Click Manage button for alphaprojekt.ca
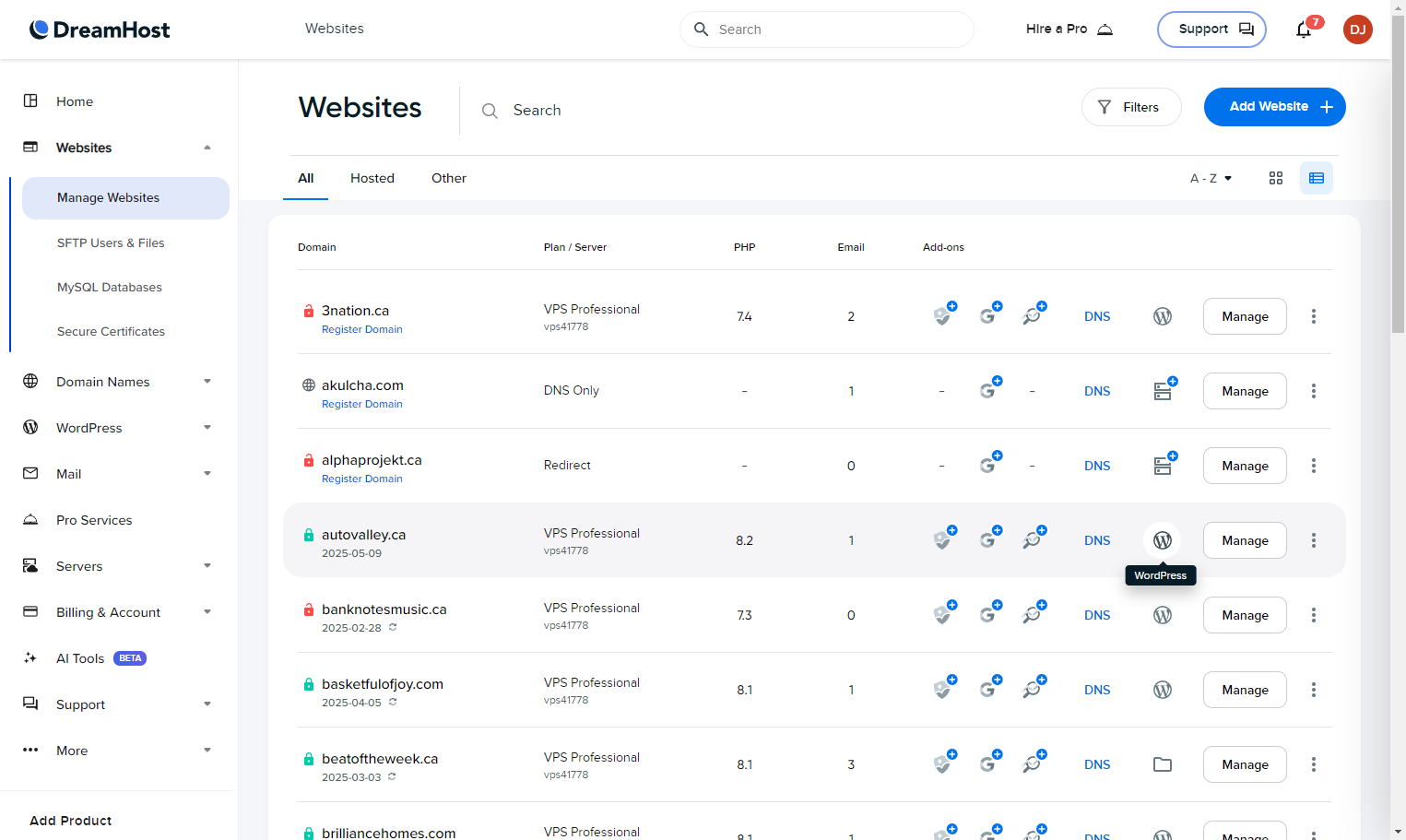 click(x=1245, y=466)
